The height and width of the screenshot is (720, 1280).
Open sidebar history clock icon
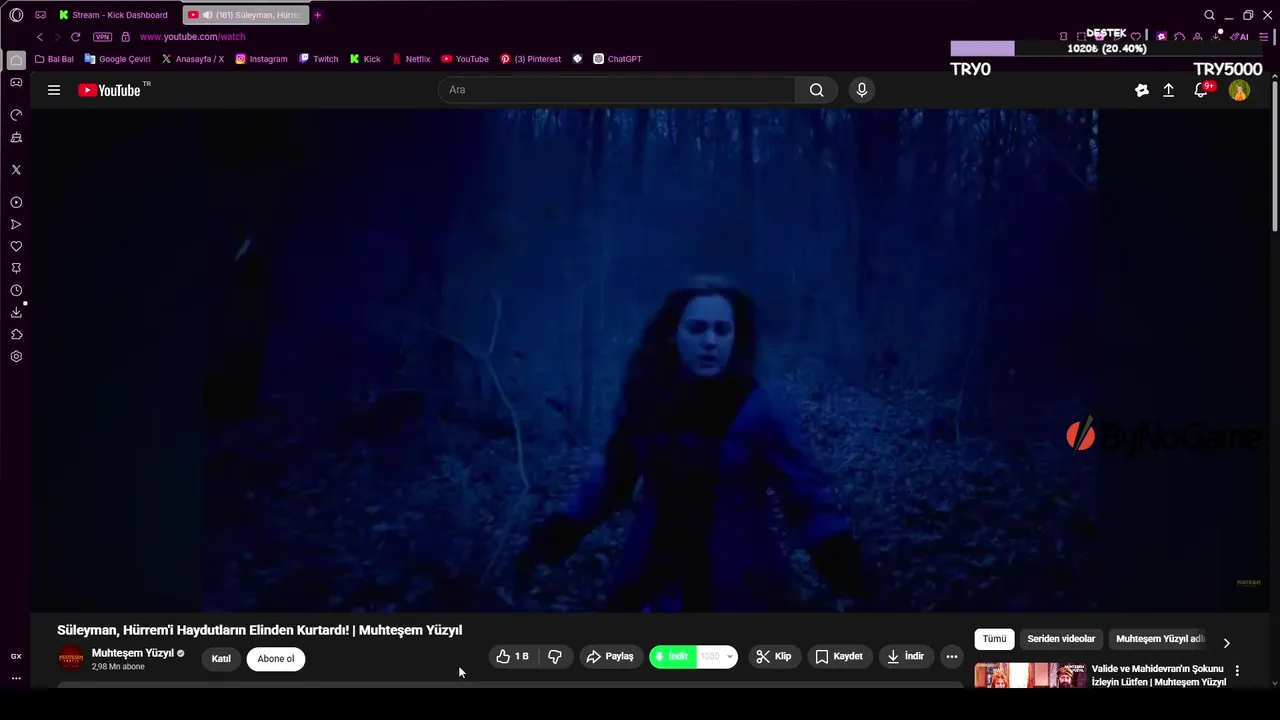pyautogui.click(x=16, y=291)
